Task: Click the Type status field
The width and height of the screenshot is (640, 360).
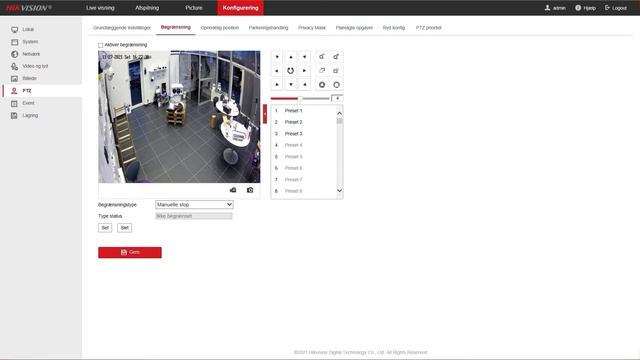Action: [x=194, y=216]
